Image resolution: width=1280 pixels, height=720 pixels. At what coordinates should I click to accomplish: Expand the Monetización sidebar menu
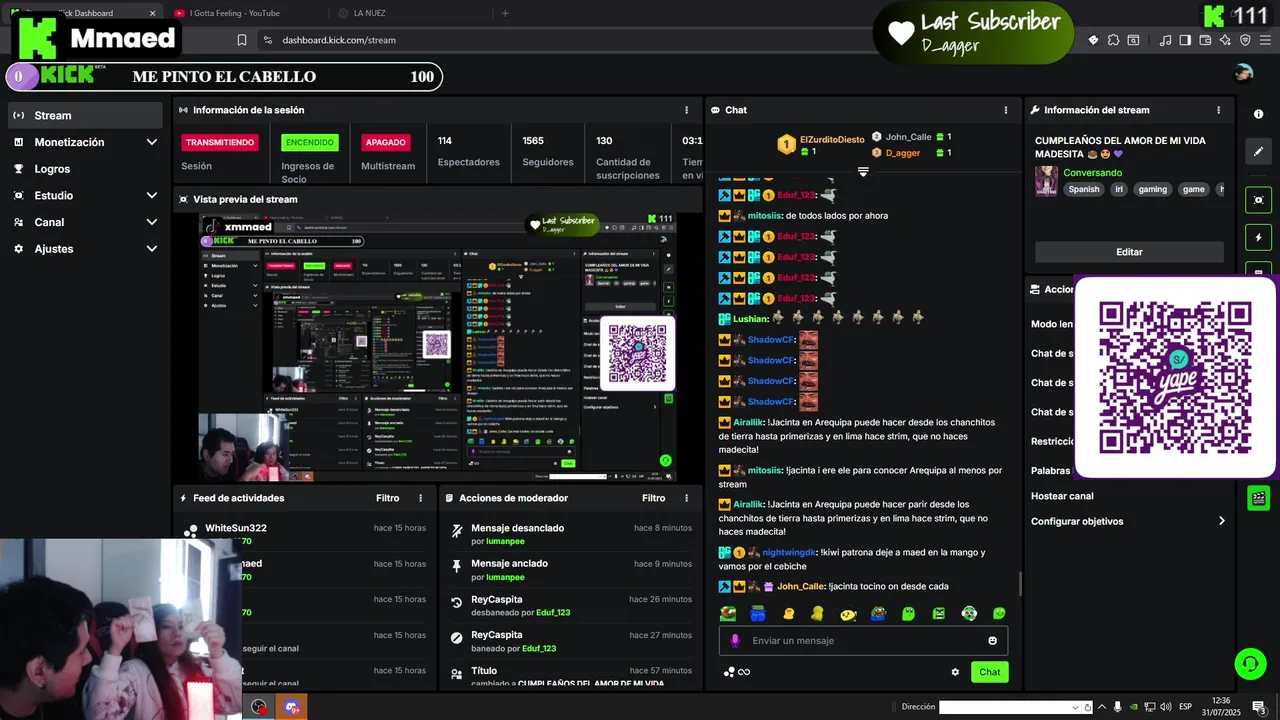tap(85, 142)
